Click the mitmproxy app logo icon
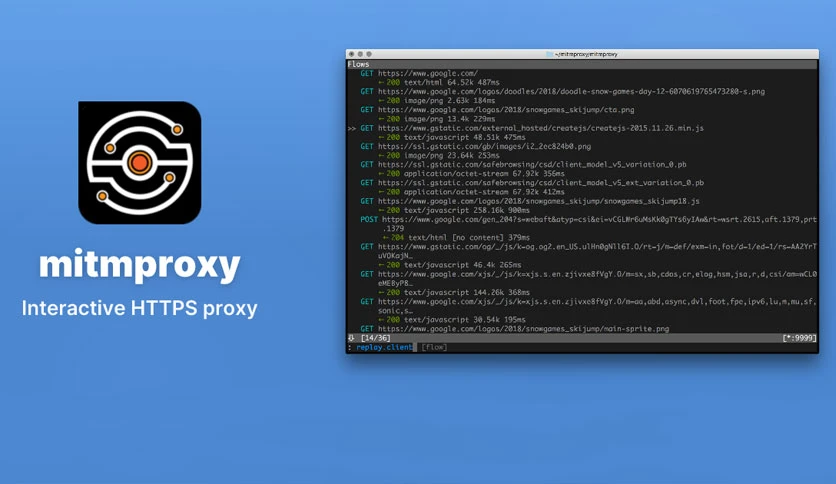Screen dimensions: 836x484 point(140,163)
